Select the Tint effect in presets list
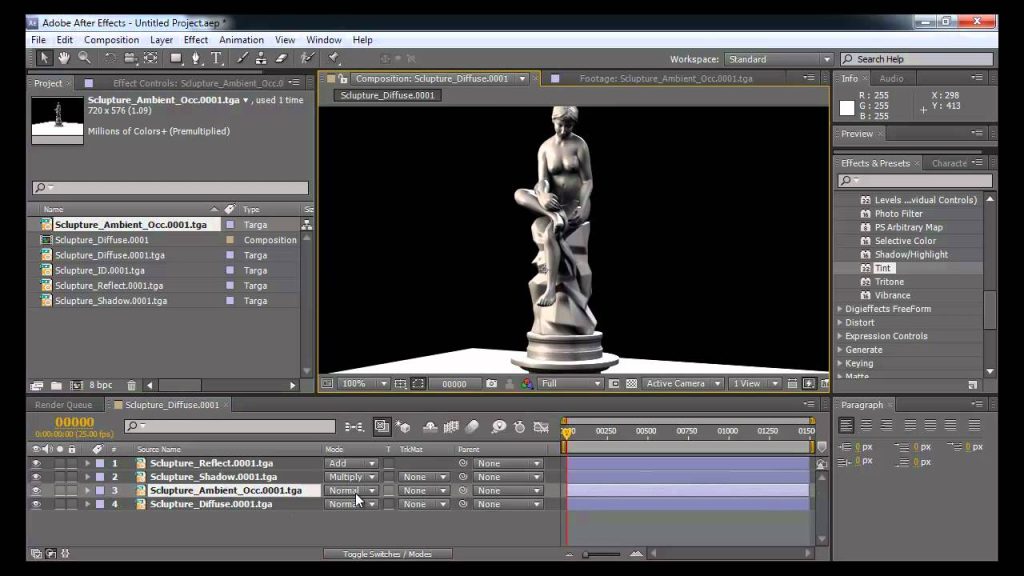 click(x=882, y=268)
